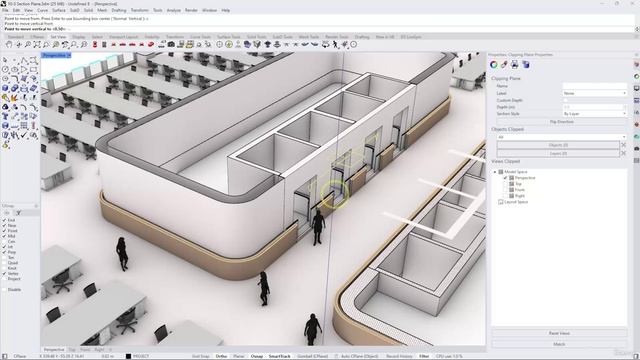Open the Label dropdown set to None
The height and width of the screenshot is (360, 640).
point(595,93)
